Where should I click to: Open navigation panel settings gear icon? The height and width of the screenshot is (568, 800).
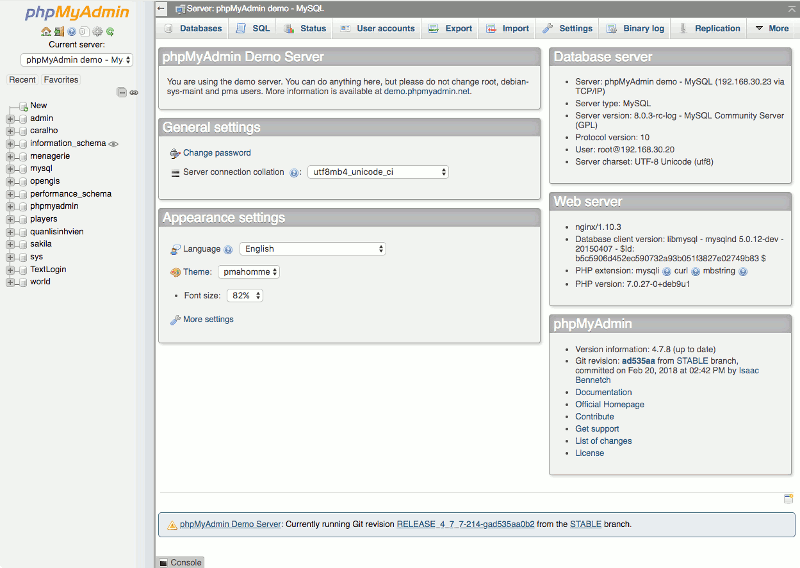[97, 32]
